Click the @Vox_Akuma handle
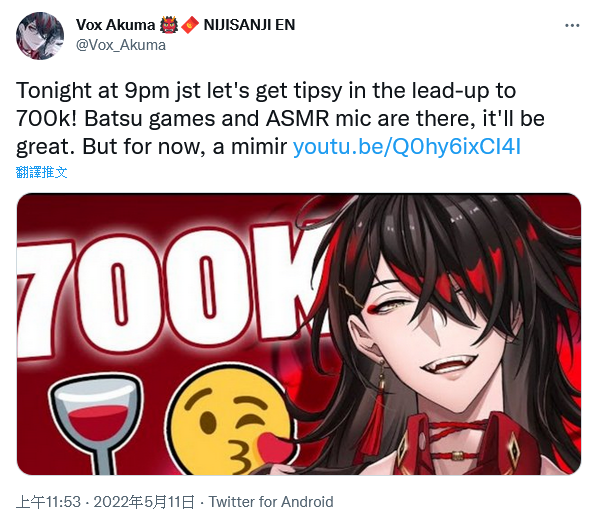Screen dimensions: 598x526 (121, 45)
